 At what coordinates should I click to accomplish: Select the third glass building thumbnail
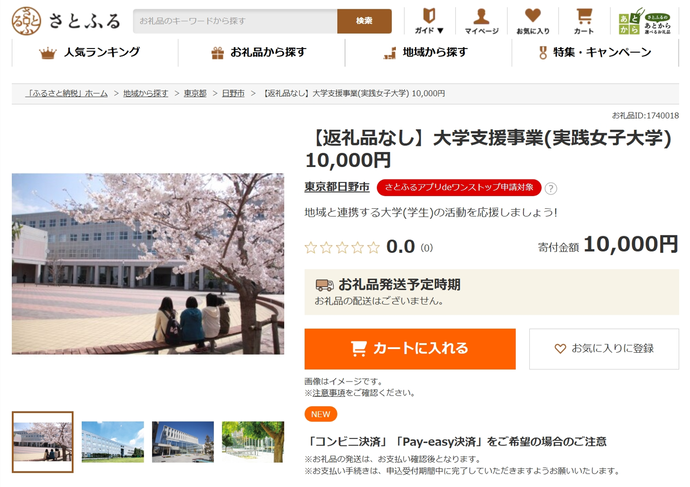(183, 442)
